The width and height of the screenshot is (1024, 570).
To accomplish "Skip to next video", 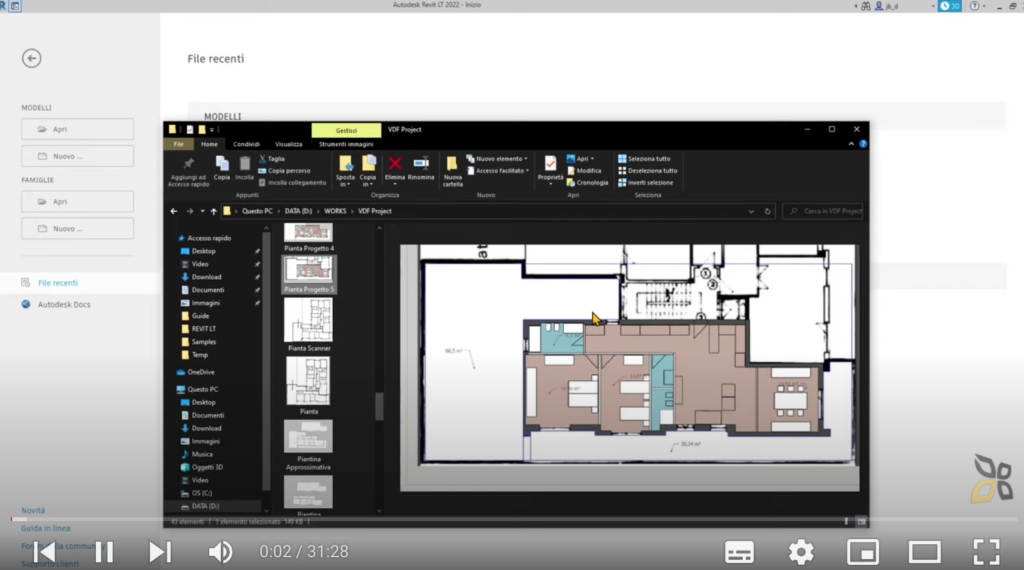I will tap(159, 552).
